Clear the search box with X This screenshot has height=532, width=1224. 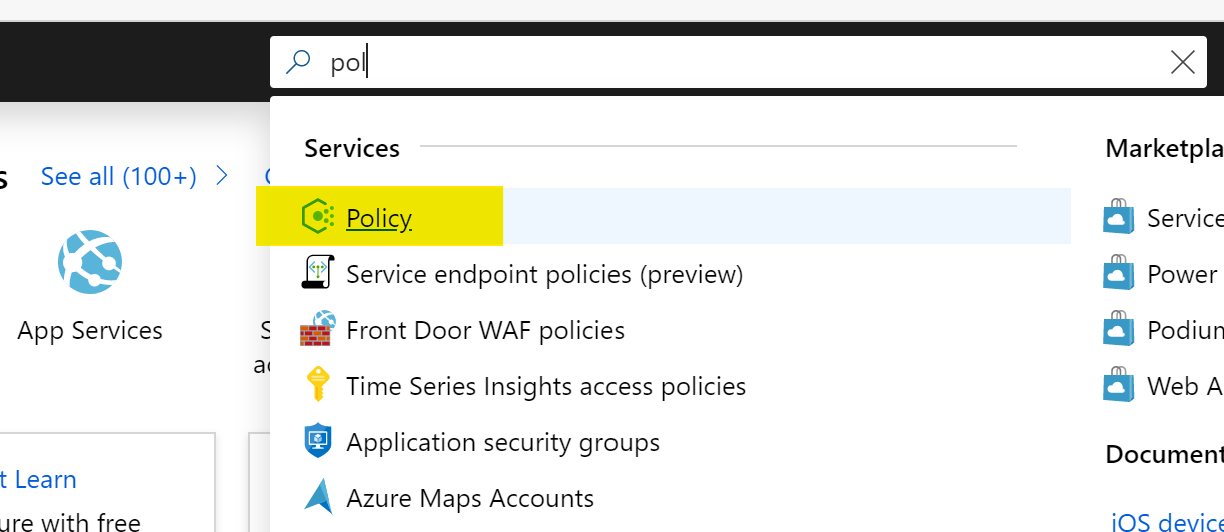(1182, 63)
